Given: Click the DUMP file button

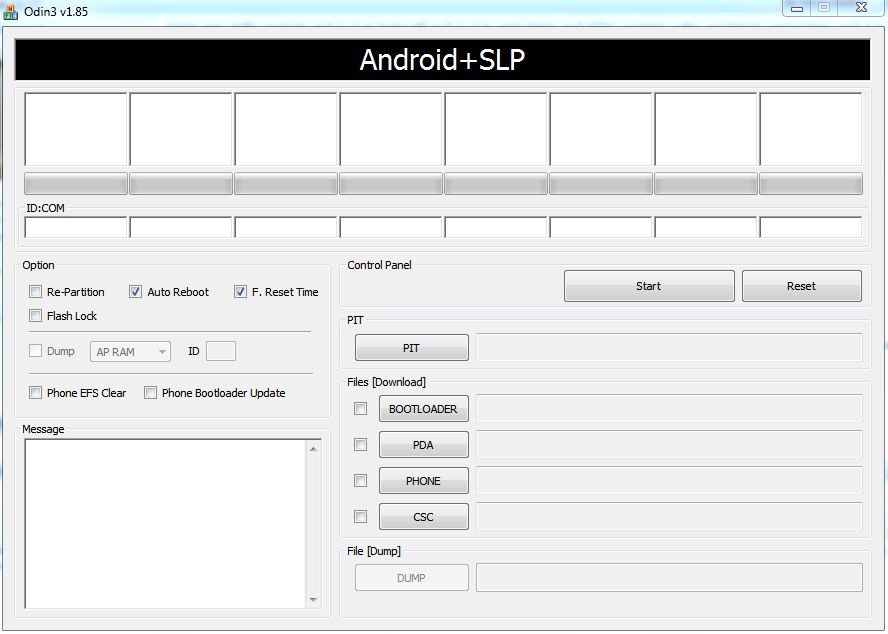Looking at the screenshot, I should (412, 578).
